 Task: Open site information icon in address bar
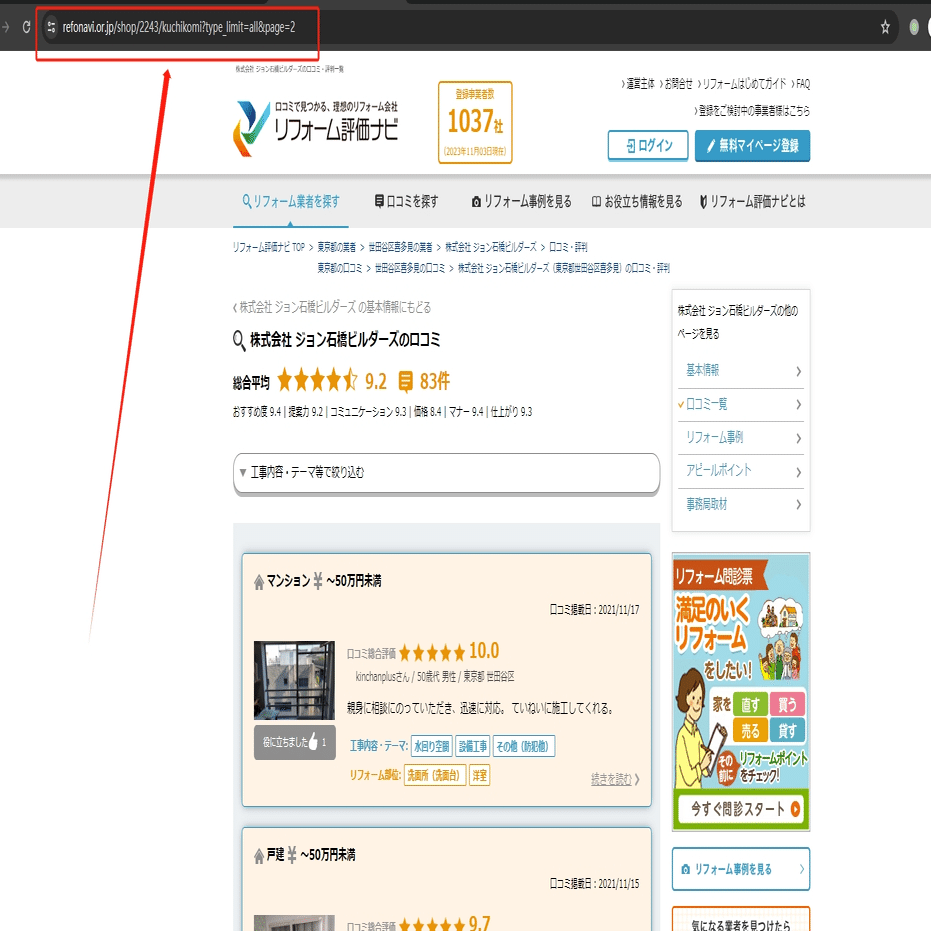(51, 27)
